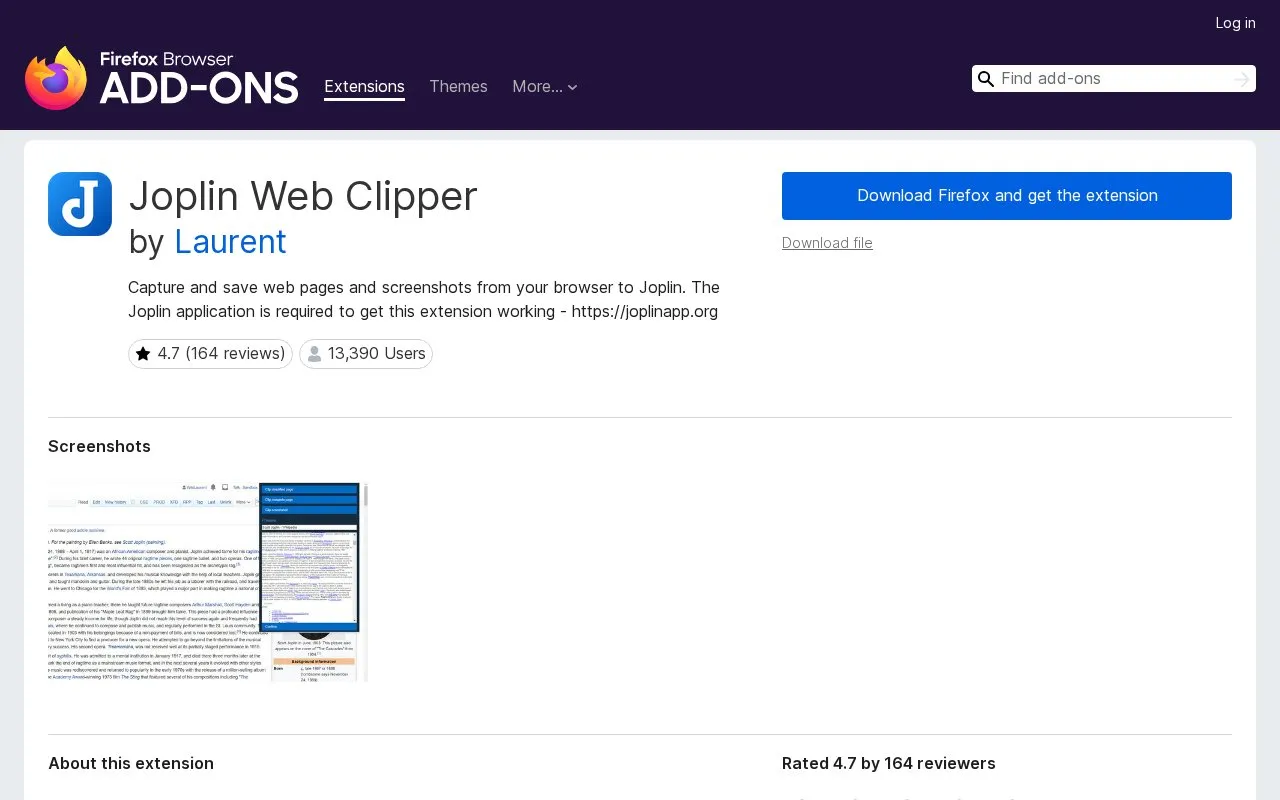This screenshot has height=800, width=1280.
Task: Click the user silhouette icon
Action: click(314, 354)
